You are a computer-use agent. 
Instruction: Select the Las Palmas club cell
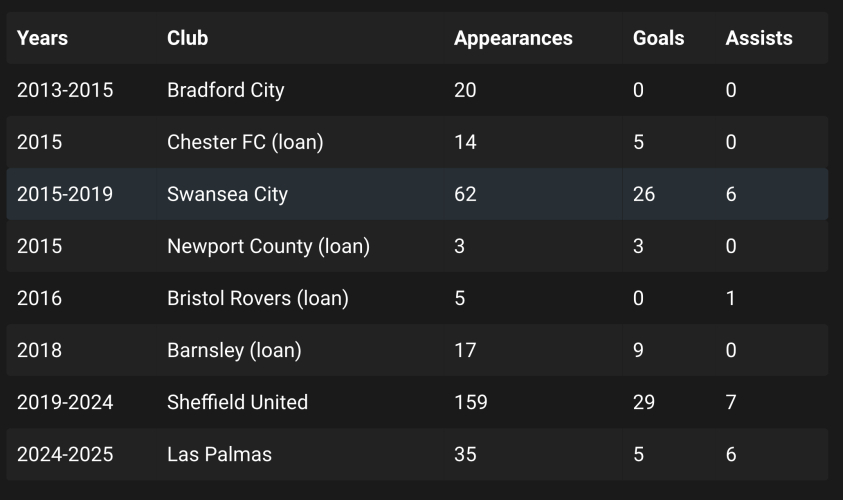(219, 454)
